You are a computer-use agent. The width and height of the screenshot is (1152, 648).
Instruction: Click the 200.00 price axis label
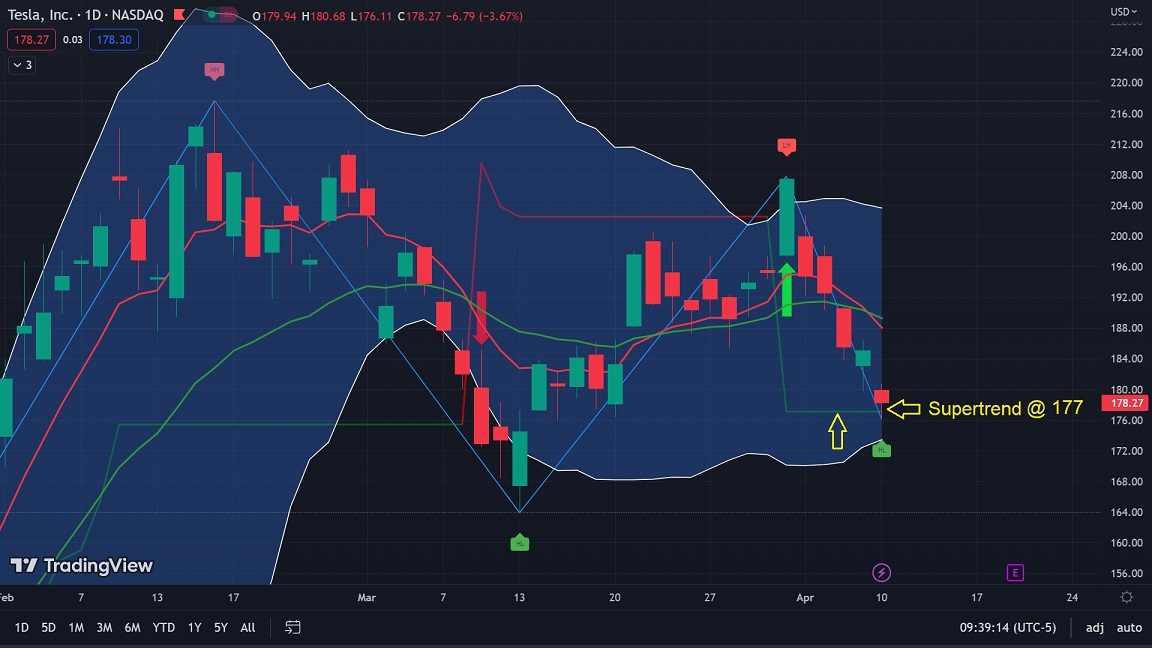tap(1126, 236)
